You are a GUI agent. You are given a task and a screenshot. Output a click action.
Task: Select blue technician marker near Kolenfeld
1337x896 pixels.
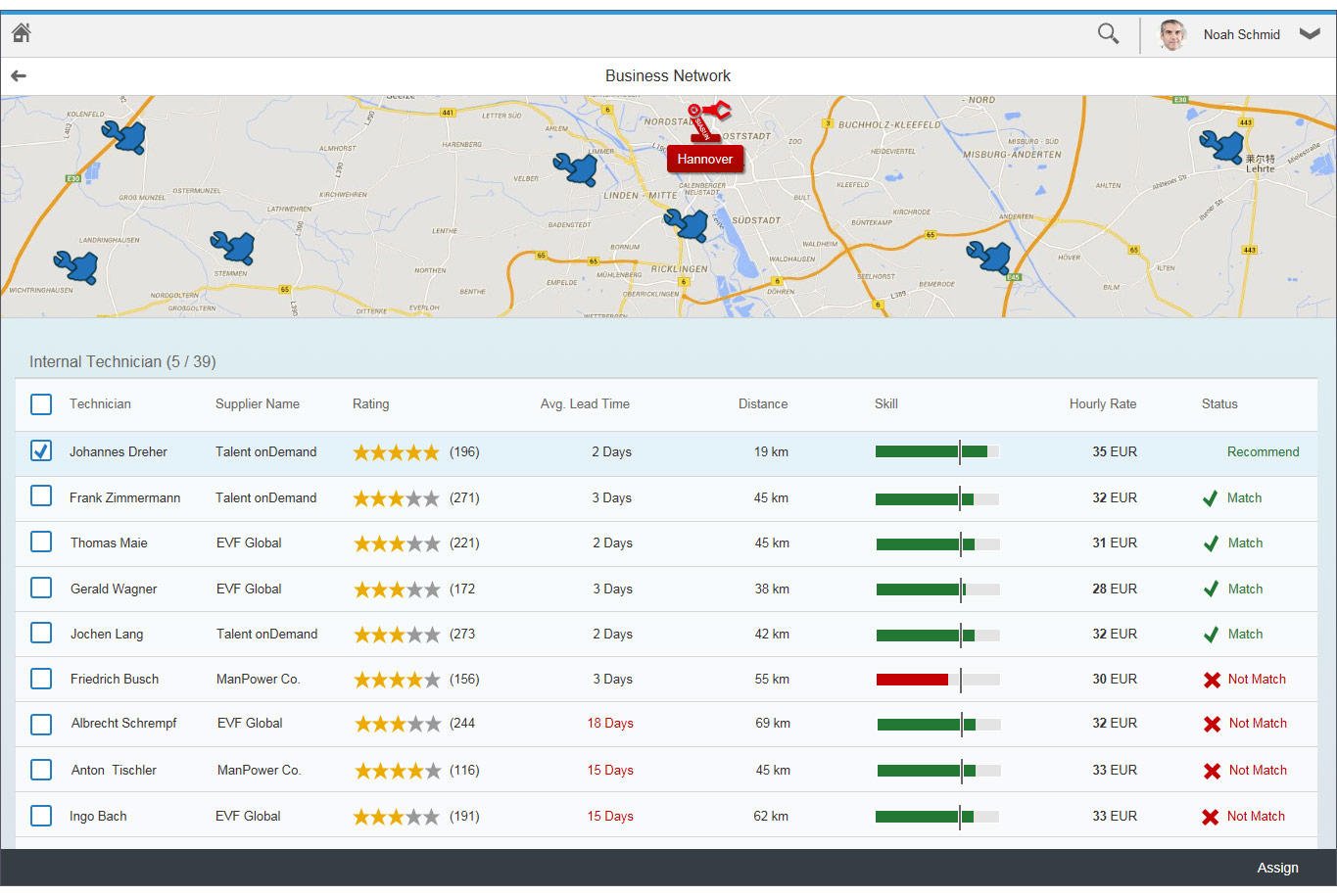pyautogui.click(x=124, y=136)
